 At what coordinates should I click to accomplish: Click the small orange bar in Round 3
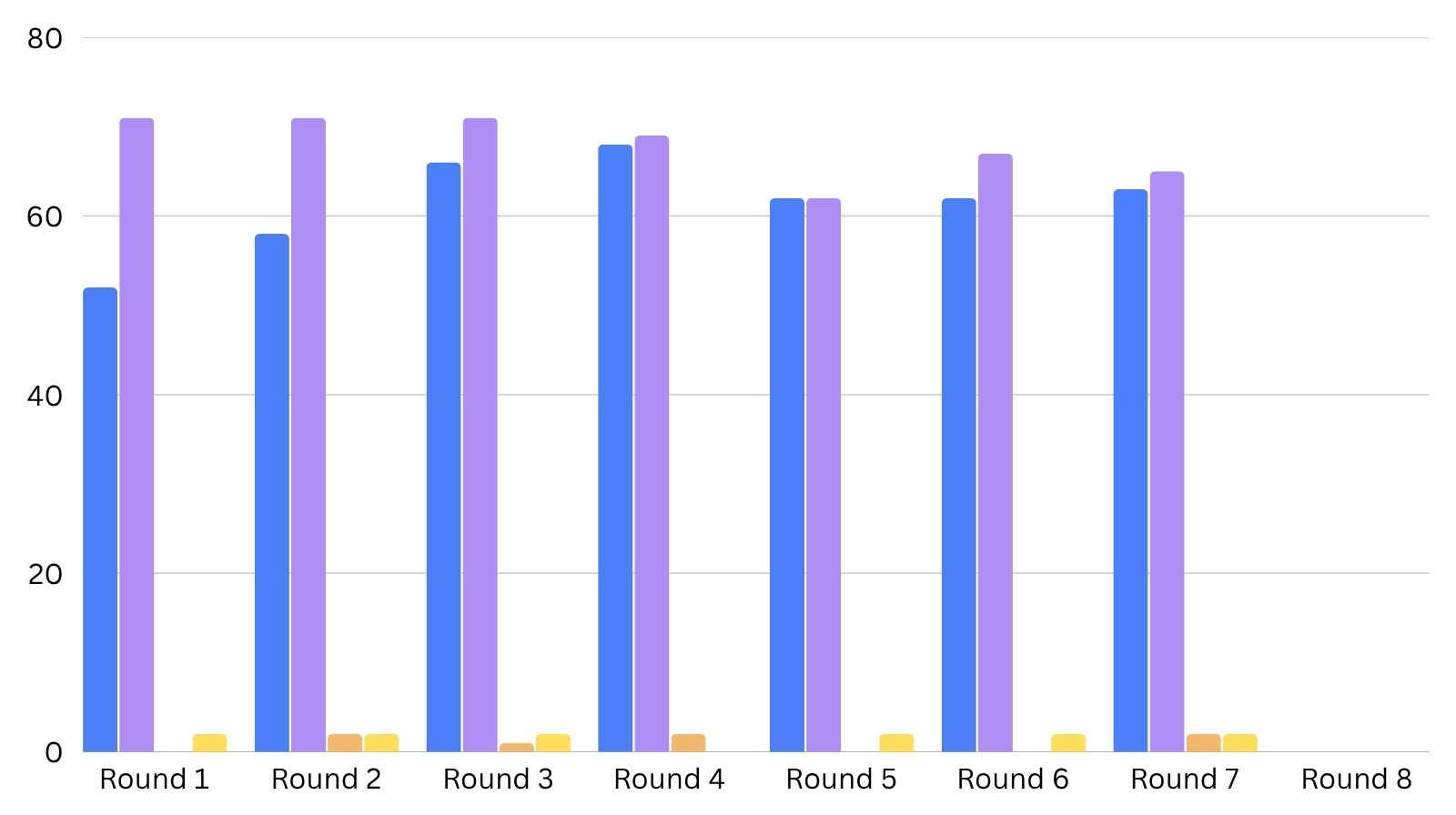(516, 748)
